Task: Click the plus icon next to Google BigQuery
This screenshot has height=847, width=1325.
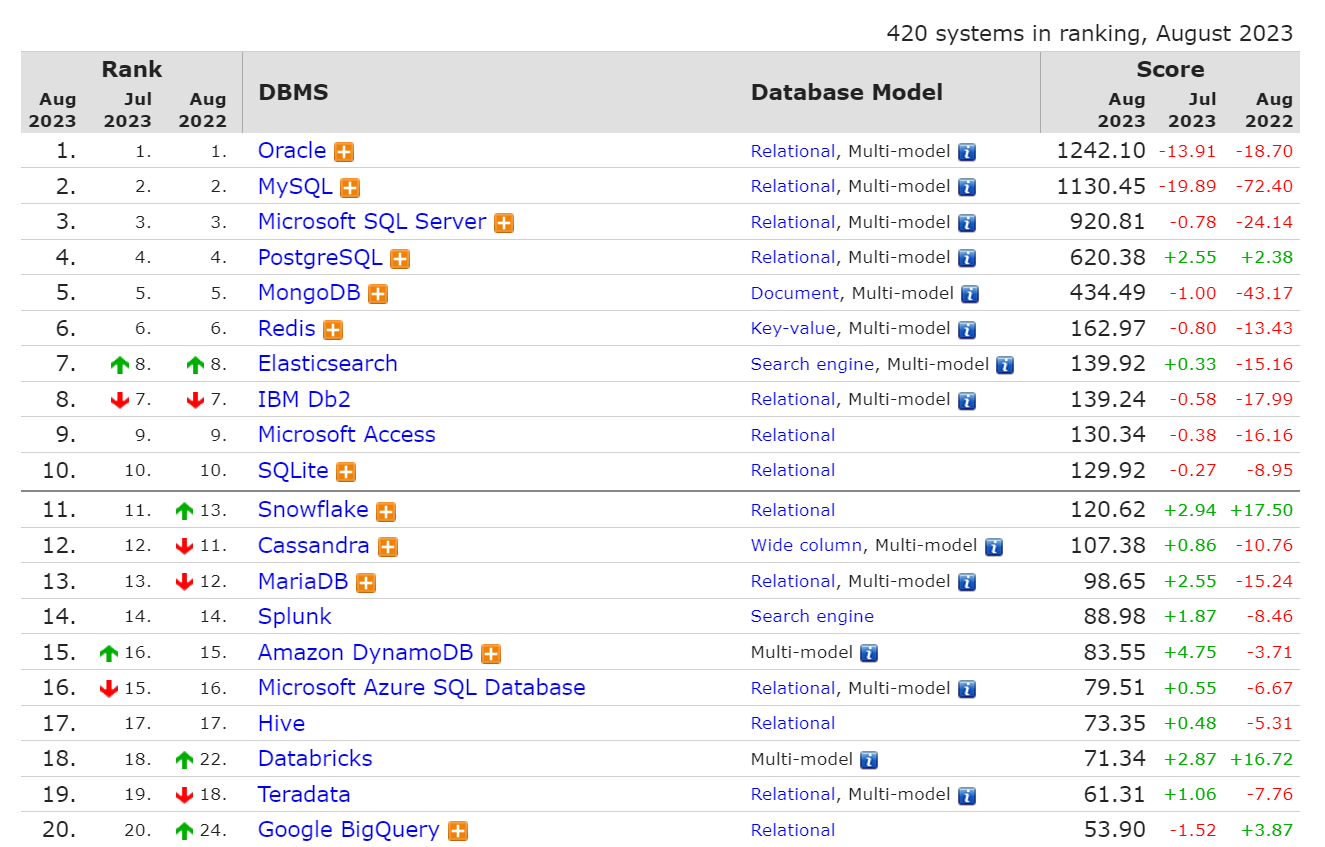Action: pos(458,831)
